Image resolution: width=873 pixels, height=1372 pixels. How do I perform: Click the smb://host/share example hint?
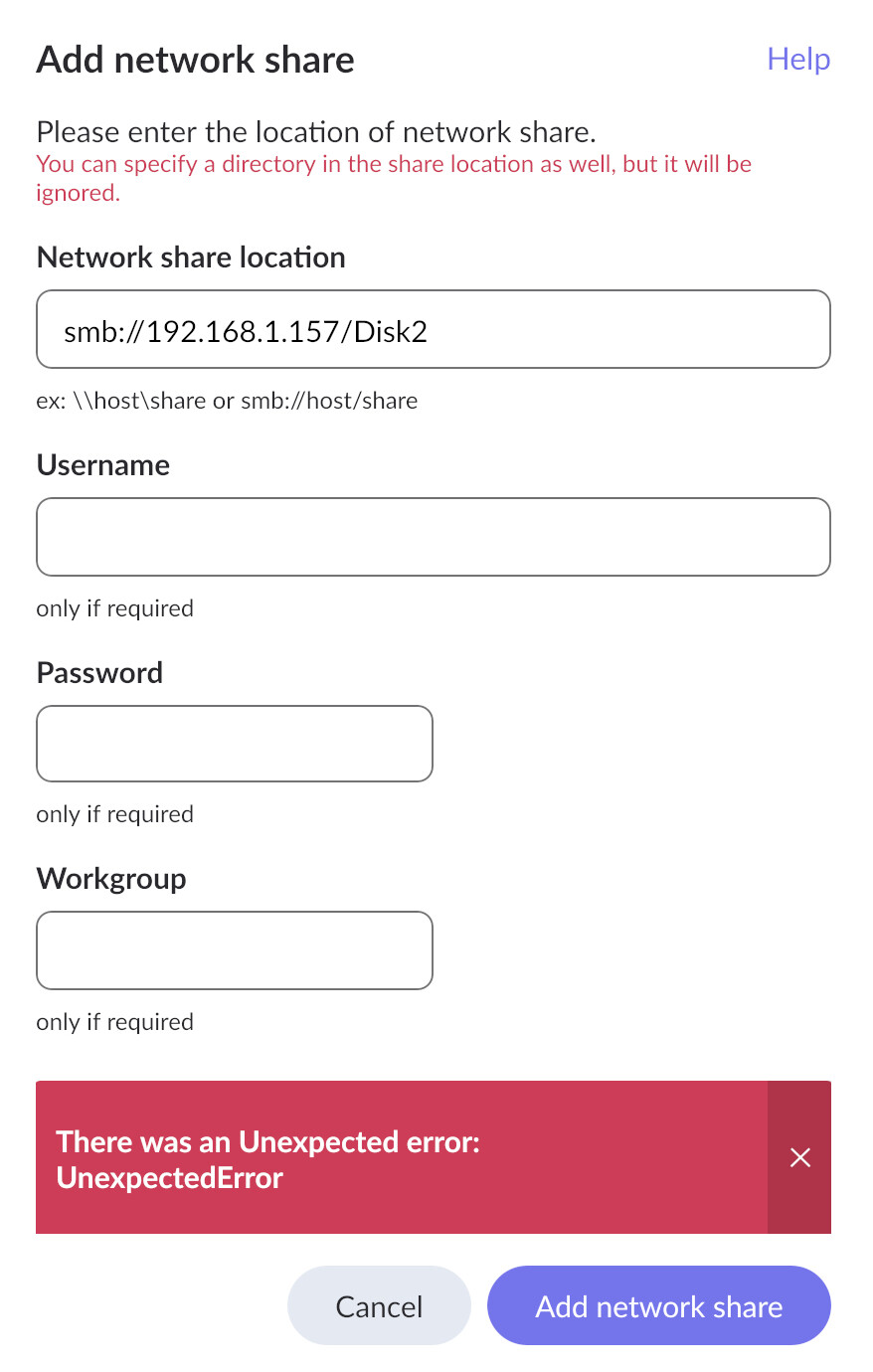tap(227, 401)
